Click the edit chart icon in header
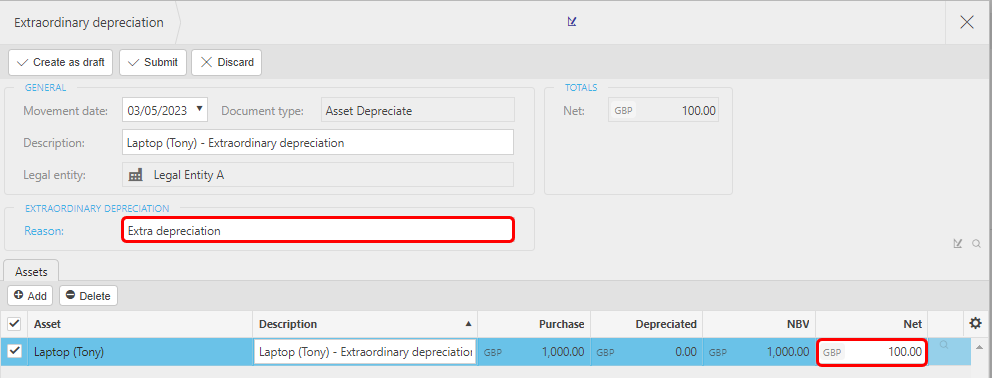This screenshot has height=378, width=992. (572, 22)
